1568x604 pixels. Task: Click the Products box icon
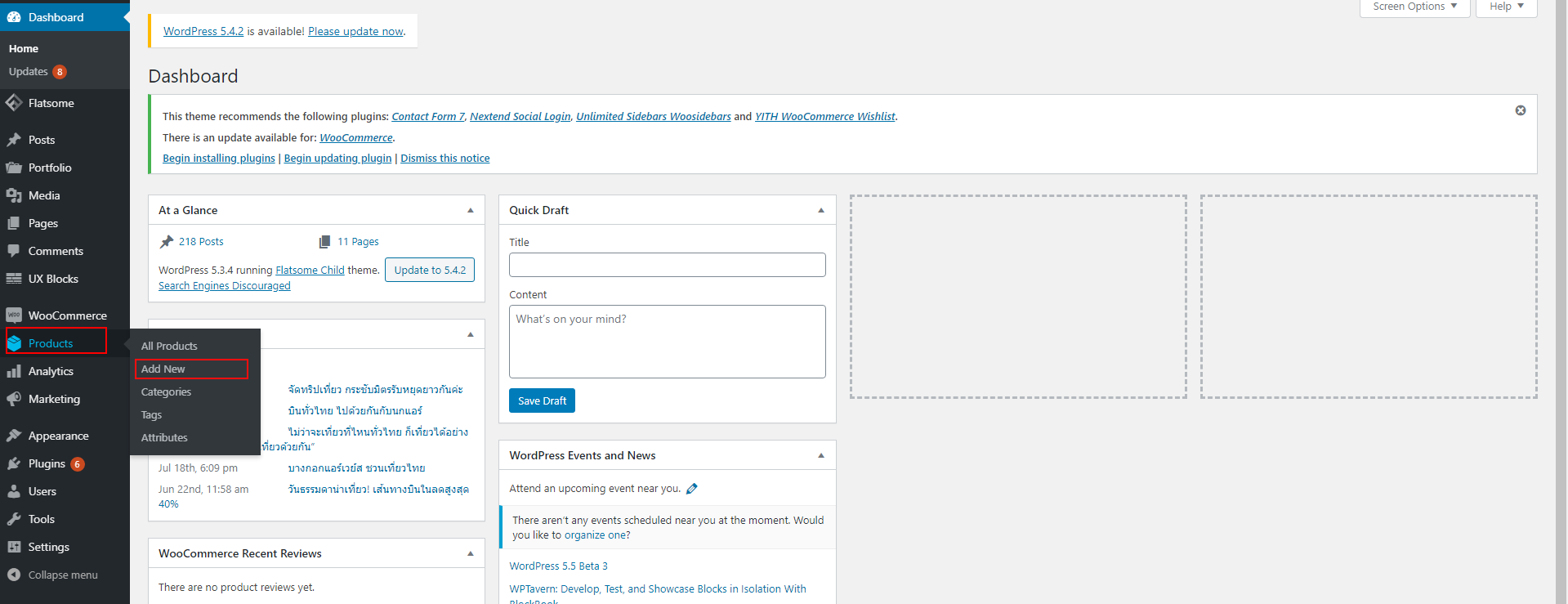[x=15, y=343]
